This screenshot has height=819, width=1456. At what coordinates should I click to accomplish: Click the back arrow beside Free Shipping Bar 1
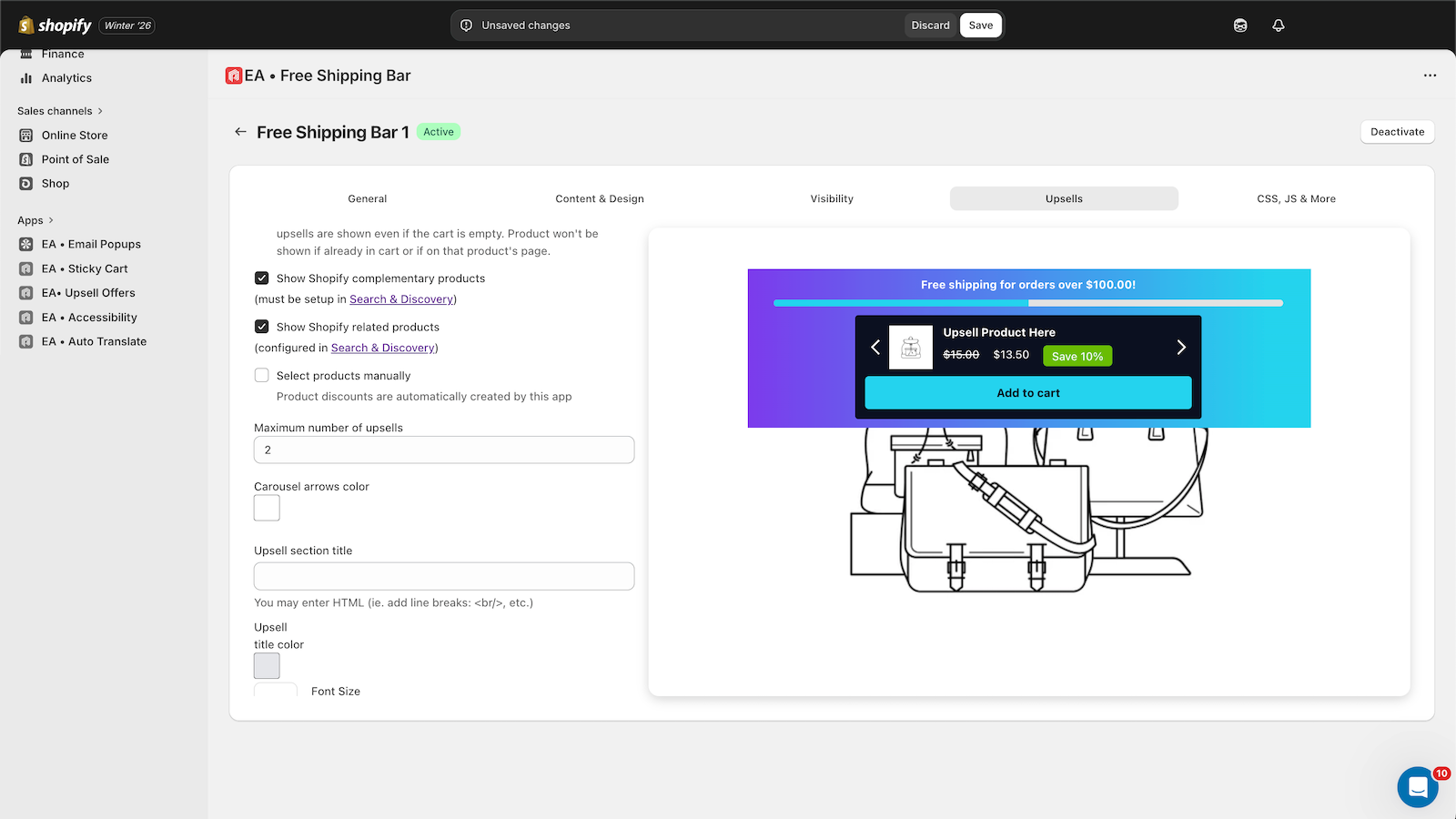tap(240, 132)
